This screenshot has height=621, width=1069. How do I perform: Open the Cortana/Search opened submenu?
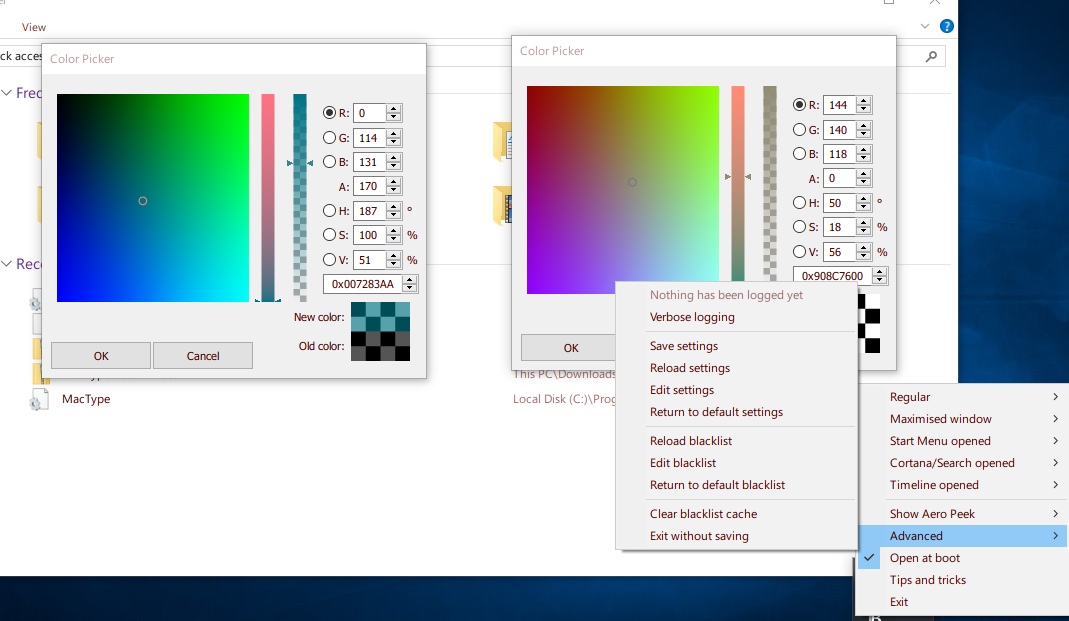(961, 463)
